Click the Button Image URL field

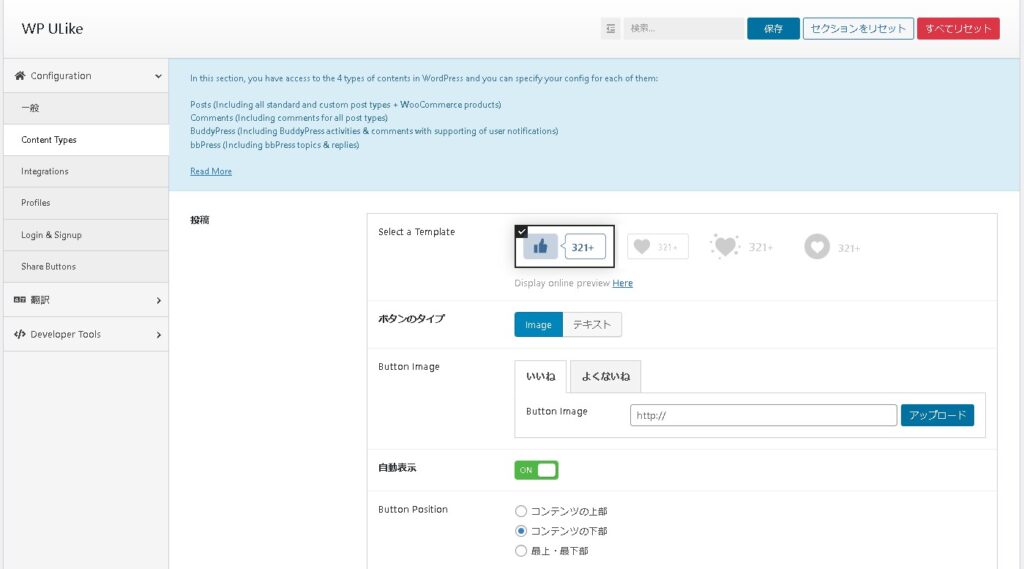[763, 416]
